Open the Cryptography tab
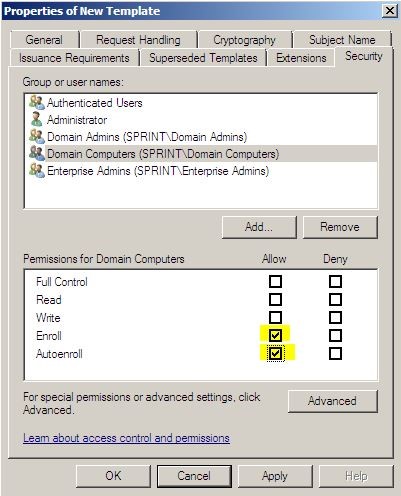 point(244,40)
